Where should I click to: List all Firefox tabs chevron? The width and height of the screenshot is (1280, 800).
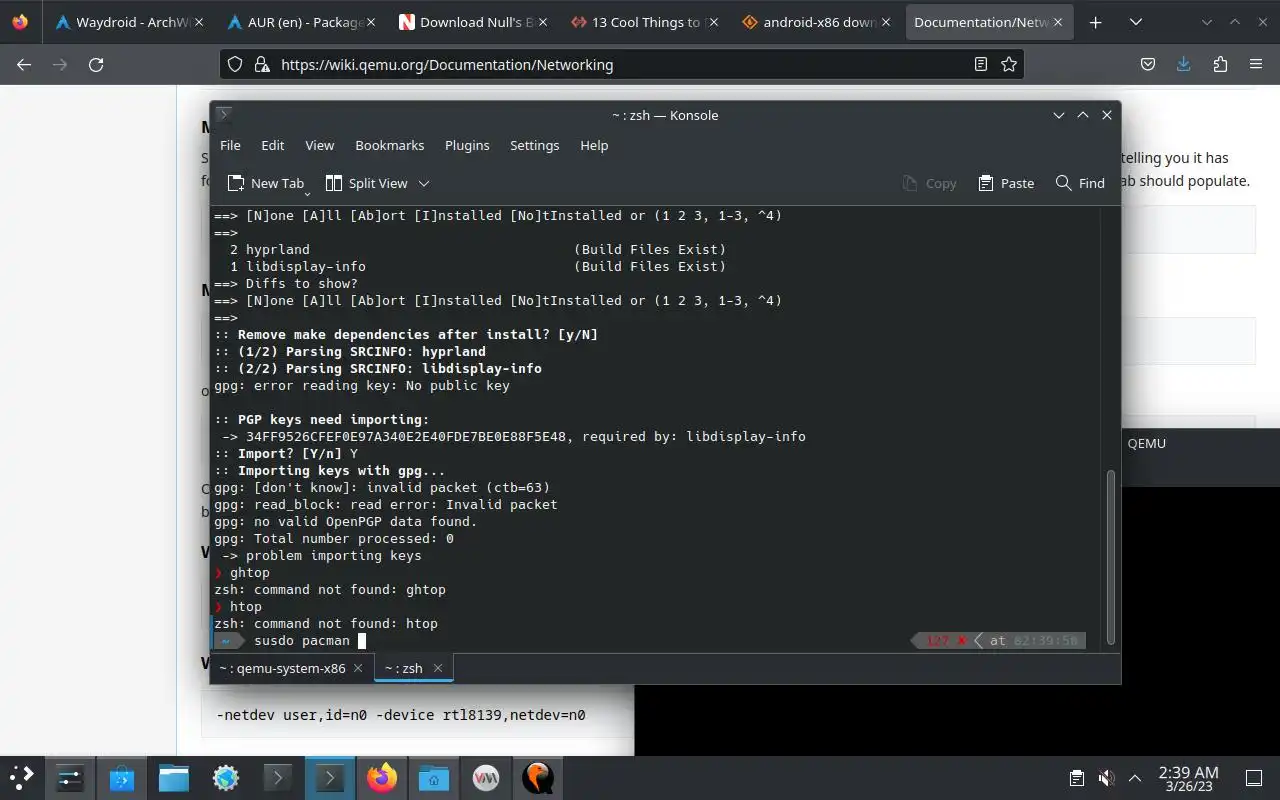coord(1136,22)
